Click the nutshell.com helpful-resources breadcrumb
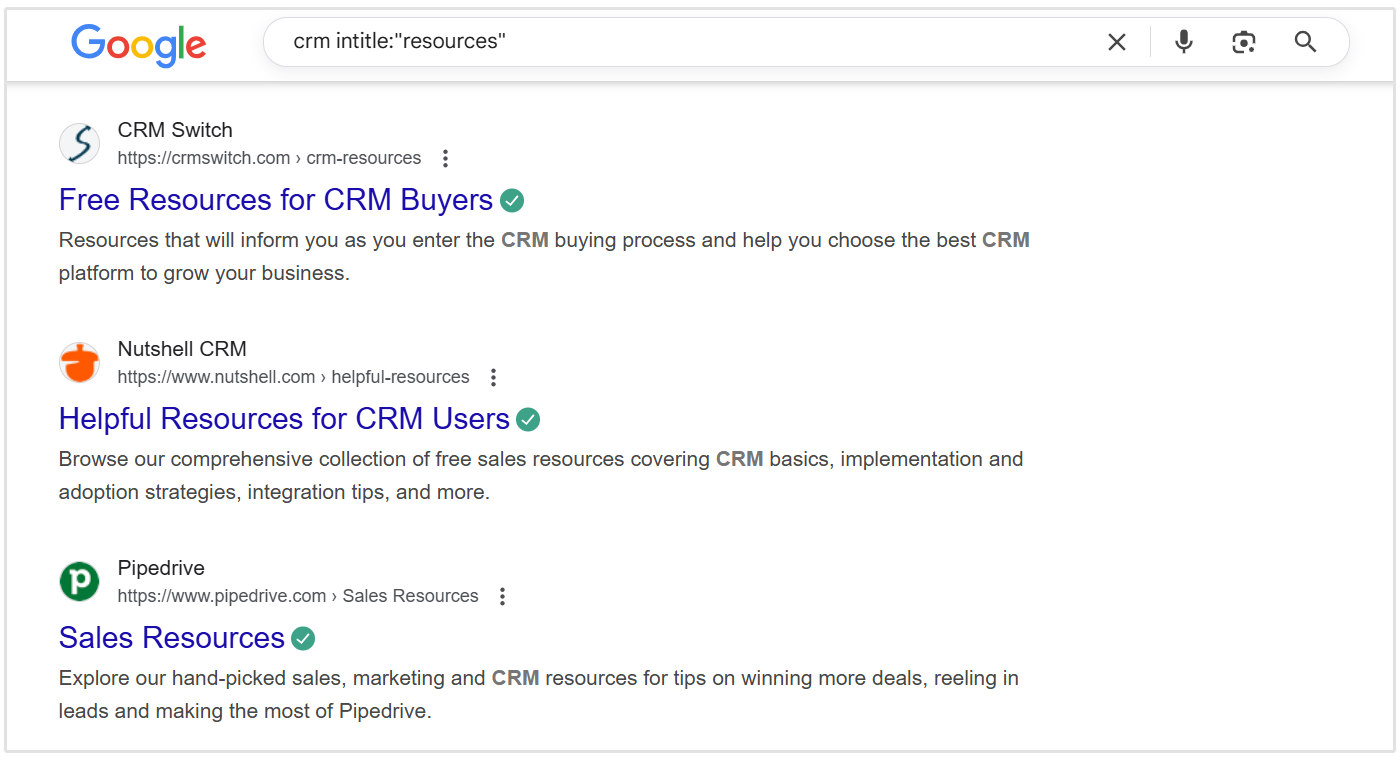The width and height of the screenshot is (1400, 760). pos(293,376)
